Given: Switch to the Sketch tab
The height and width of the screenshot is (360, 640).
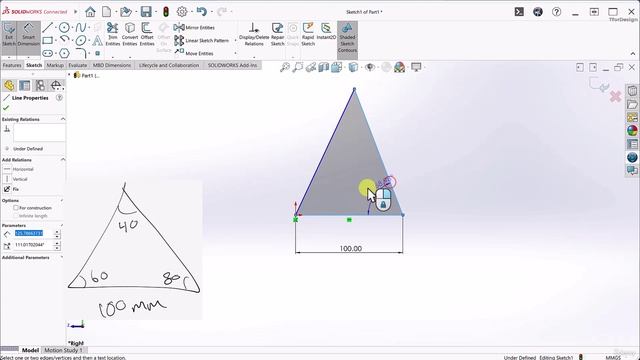Looking at the screenshot, I should point(34,65).
